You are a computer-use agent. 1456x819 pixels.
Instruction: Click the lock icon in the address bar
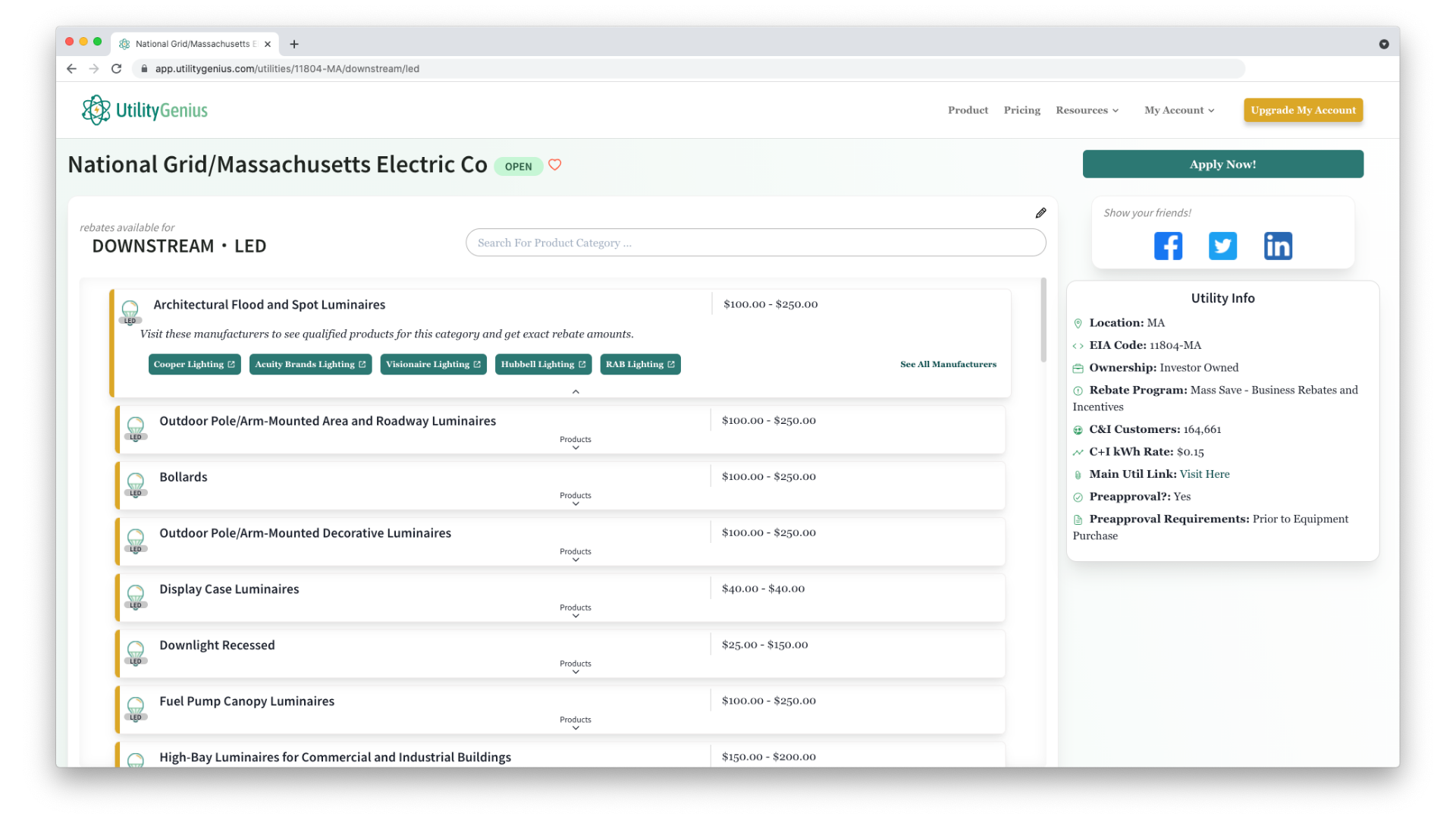click(144, 68)
